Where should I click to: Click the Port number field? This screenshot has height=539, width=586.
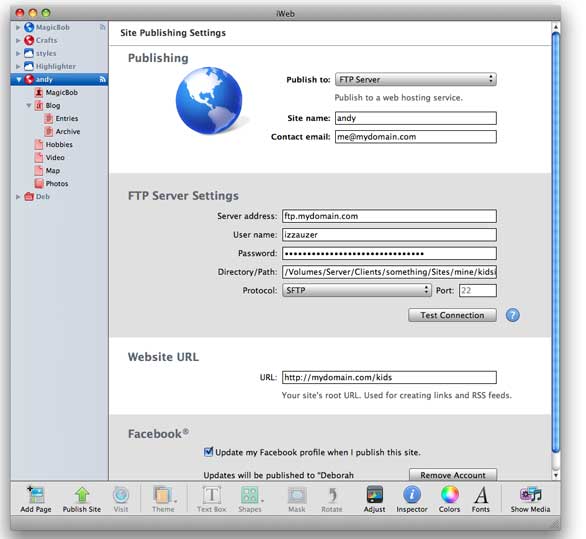[478, 290]
